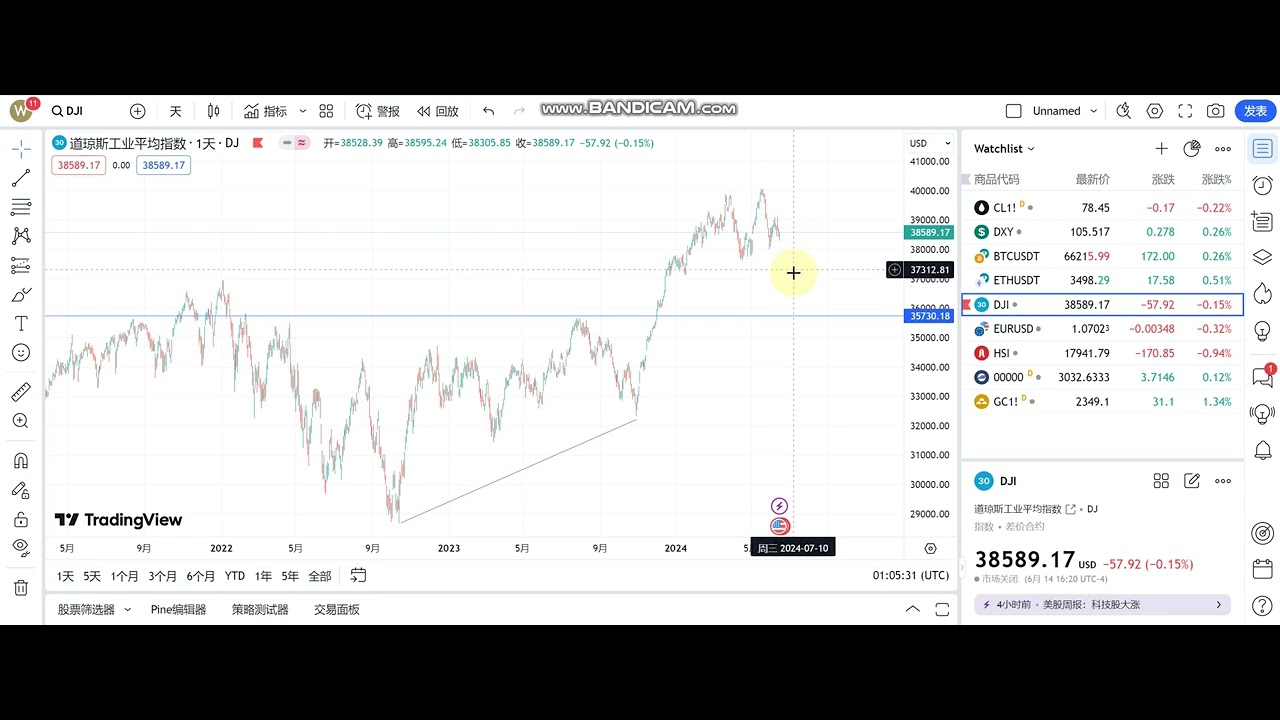
Task: Select the YTD time range
Action: tap(235, 576)
